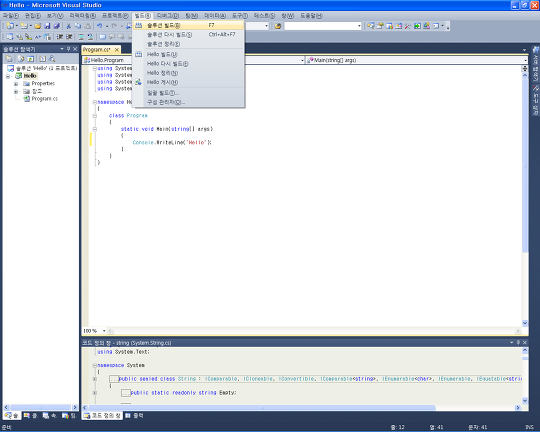Screen dimensions: 540x432
Task: Click the New Project icon
Action: [10, 26]
